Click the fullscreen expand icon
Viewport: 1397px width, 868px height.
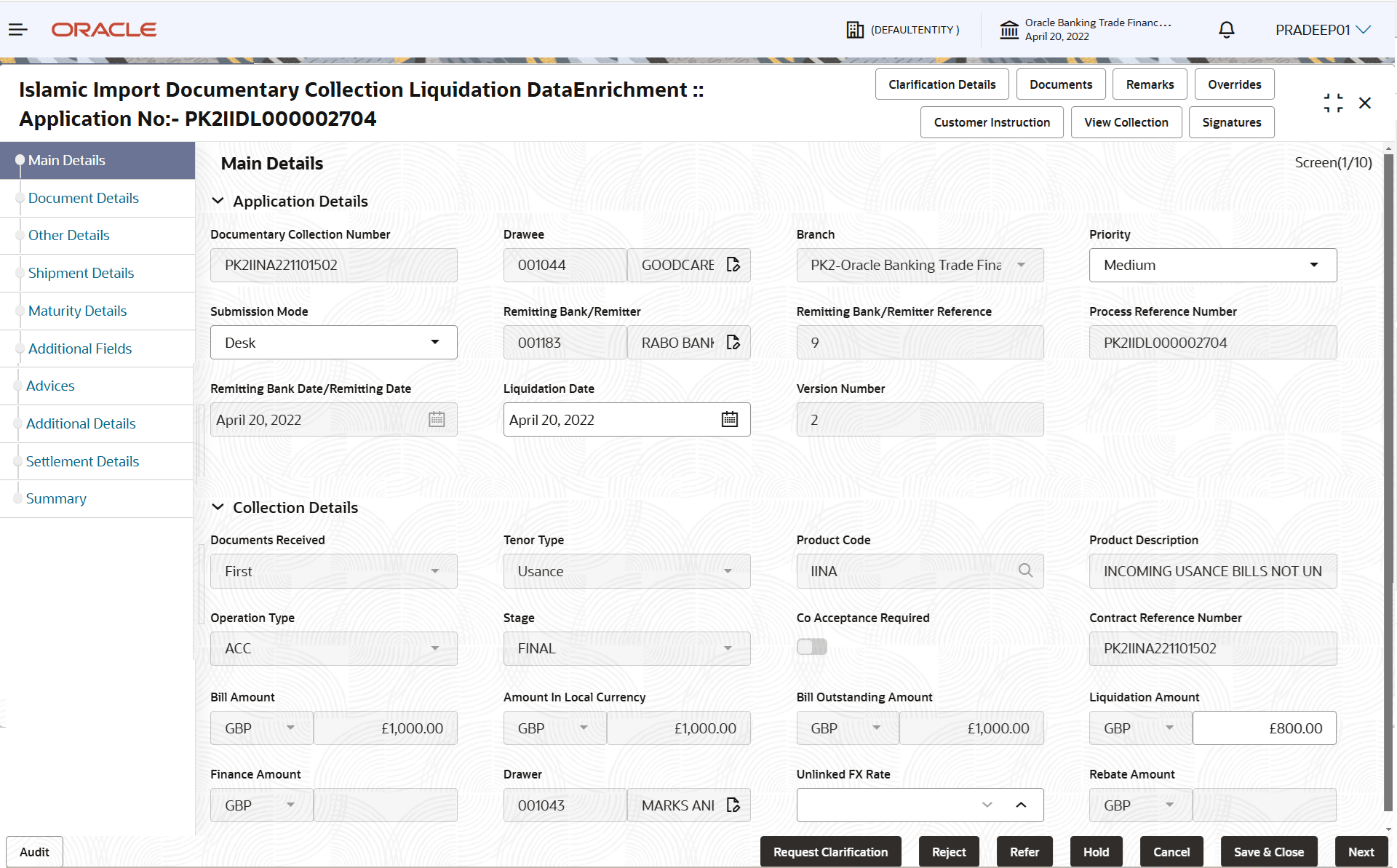pyautogui.click(x=1333, y=103)
